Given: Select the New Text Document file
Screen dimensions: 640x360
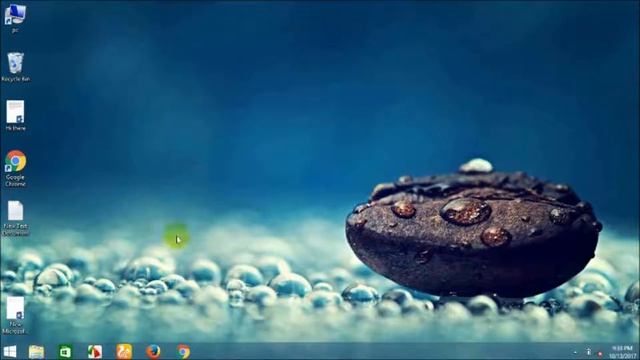Looking at the screenshot, I should click(x=15, y=218).
